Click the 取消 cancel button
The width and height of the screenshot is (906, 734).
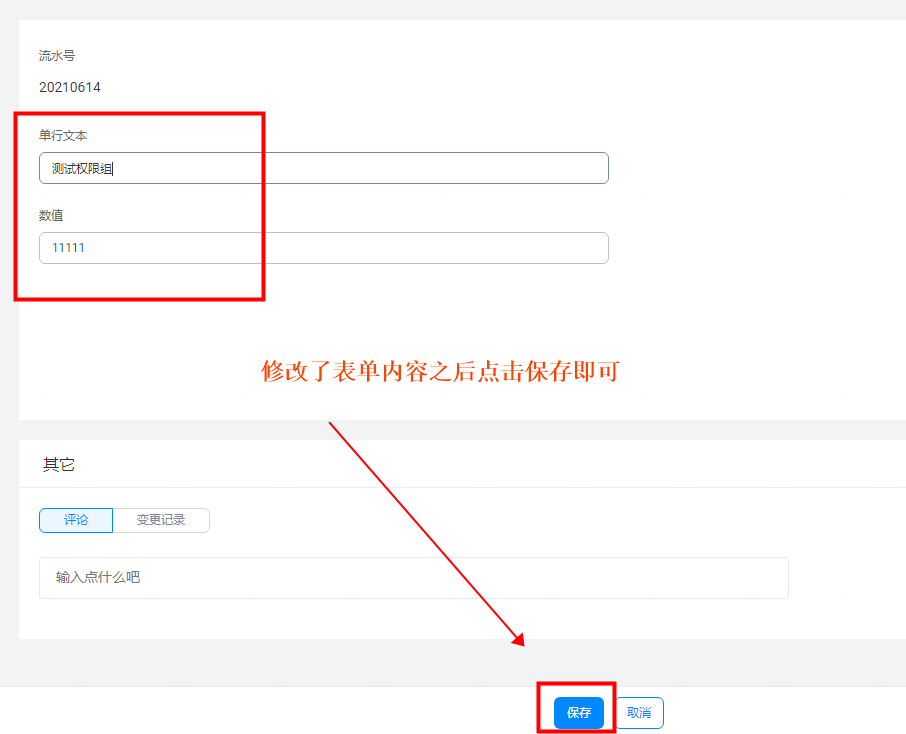point(639,713)
